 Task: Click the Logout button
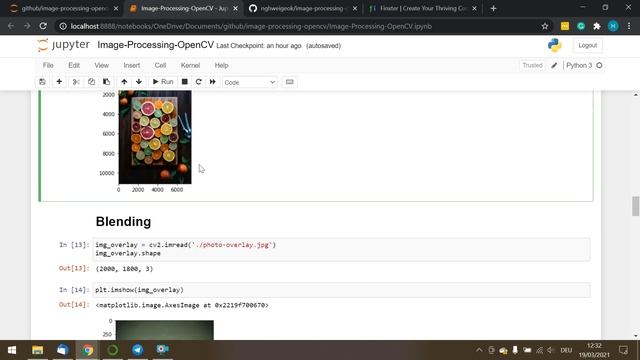pyautogui.click(x=588, y=45)
